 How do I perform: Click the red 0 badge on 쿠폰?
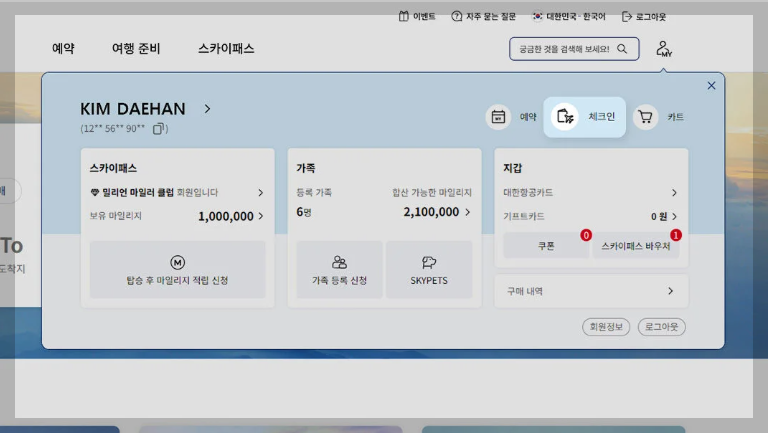(x=586, y=235)
